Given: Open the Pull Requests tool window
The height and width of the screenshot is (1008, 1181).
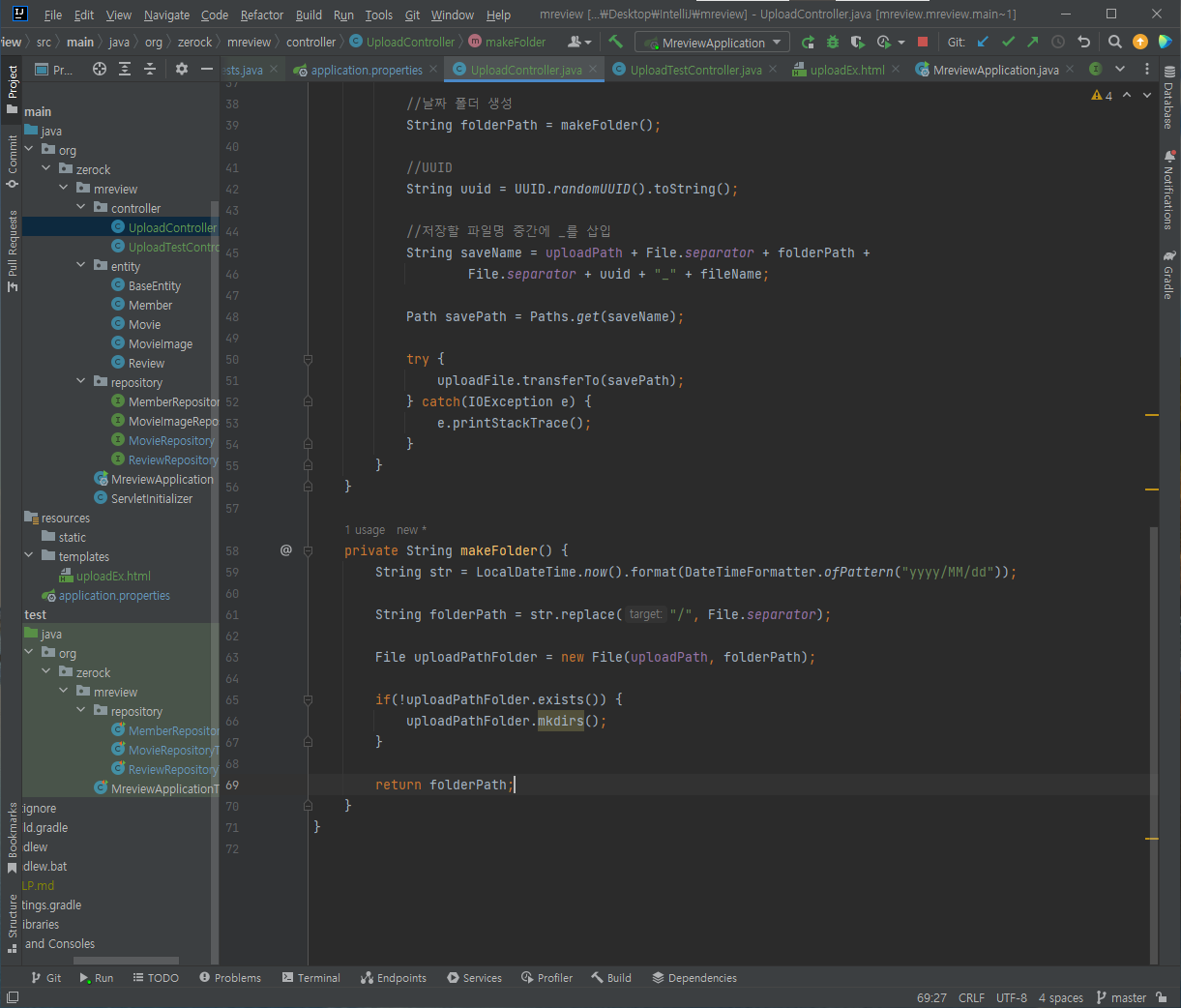Looking at the screenshot, I should click(13, 250).
